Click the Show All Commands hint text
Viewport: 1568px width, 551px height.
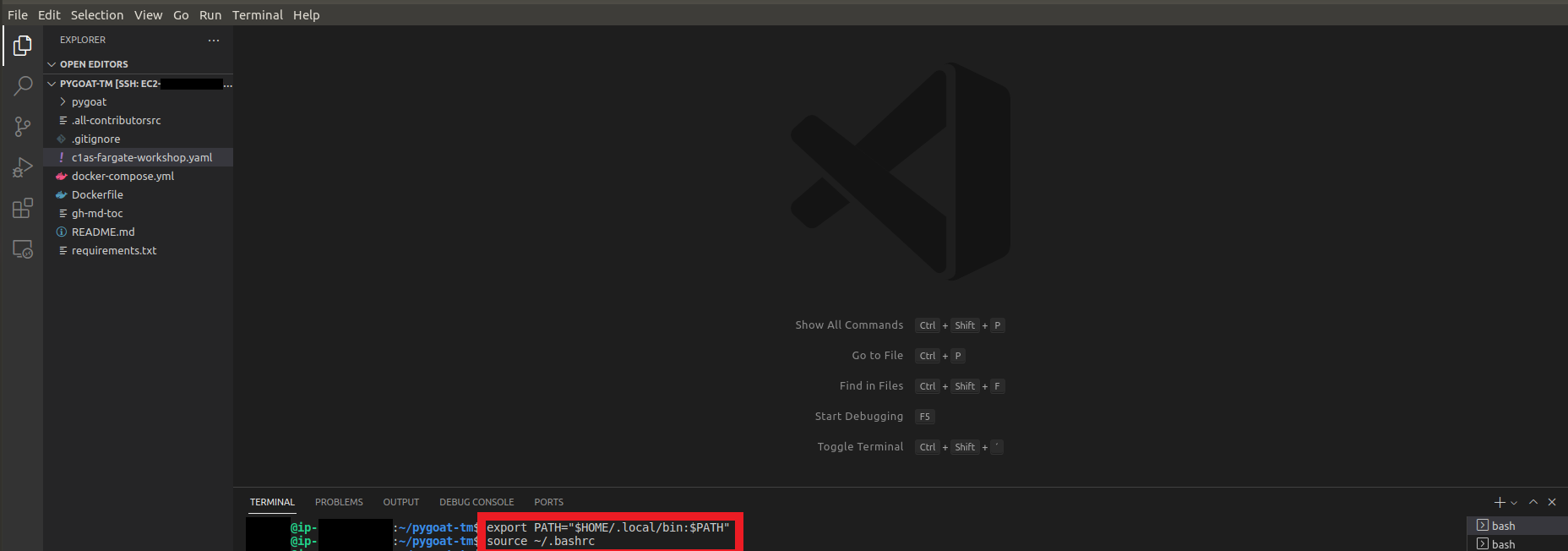pos(849,325)
